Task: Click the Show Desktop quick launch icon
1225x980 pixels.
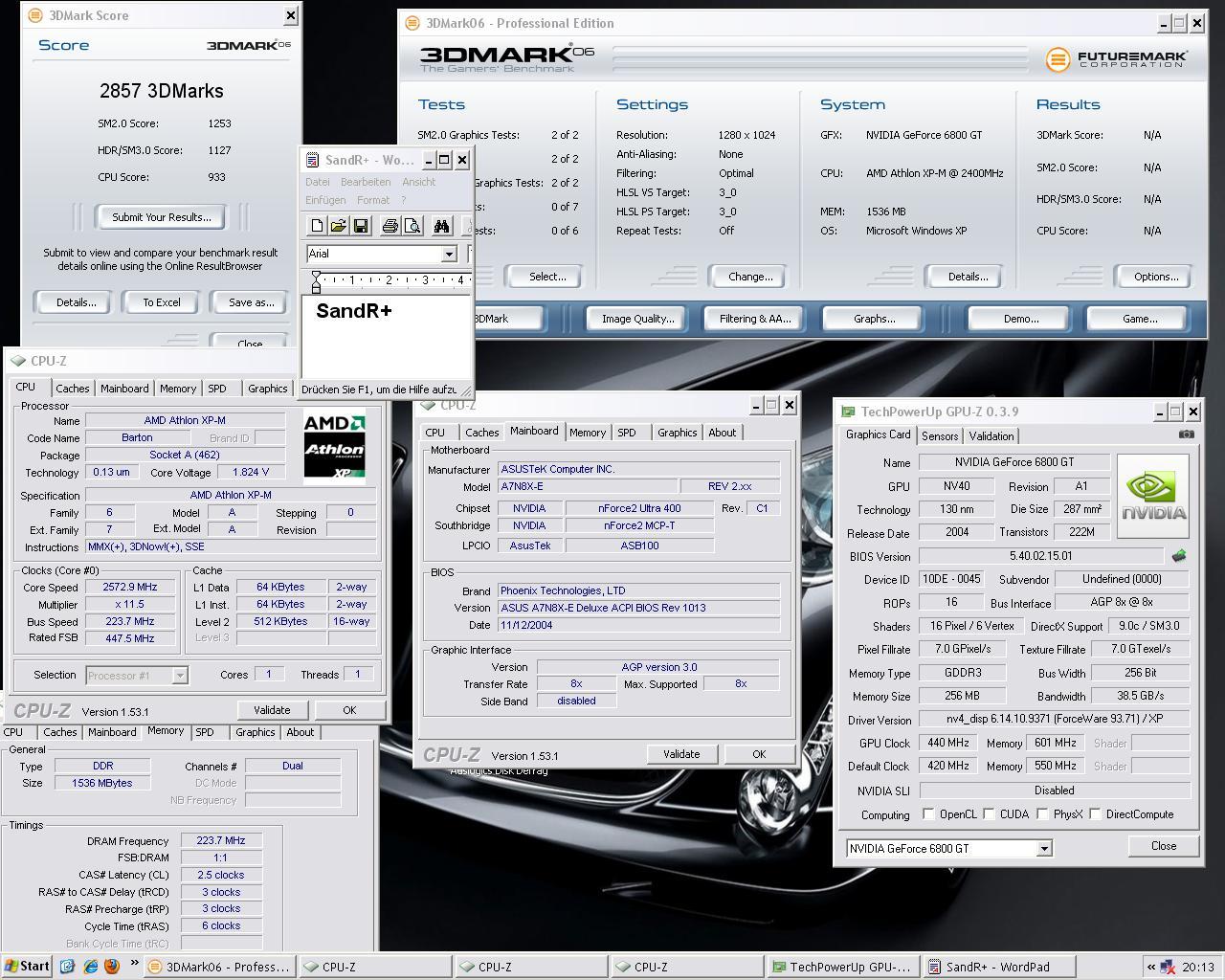Action: click(67, 967)
